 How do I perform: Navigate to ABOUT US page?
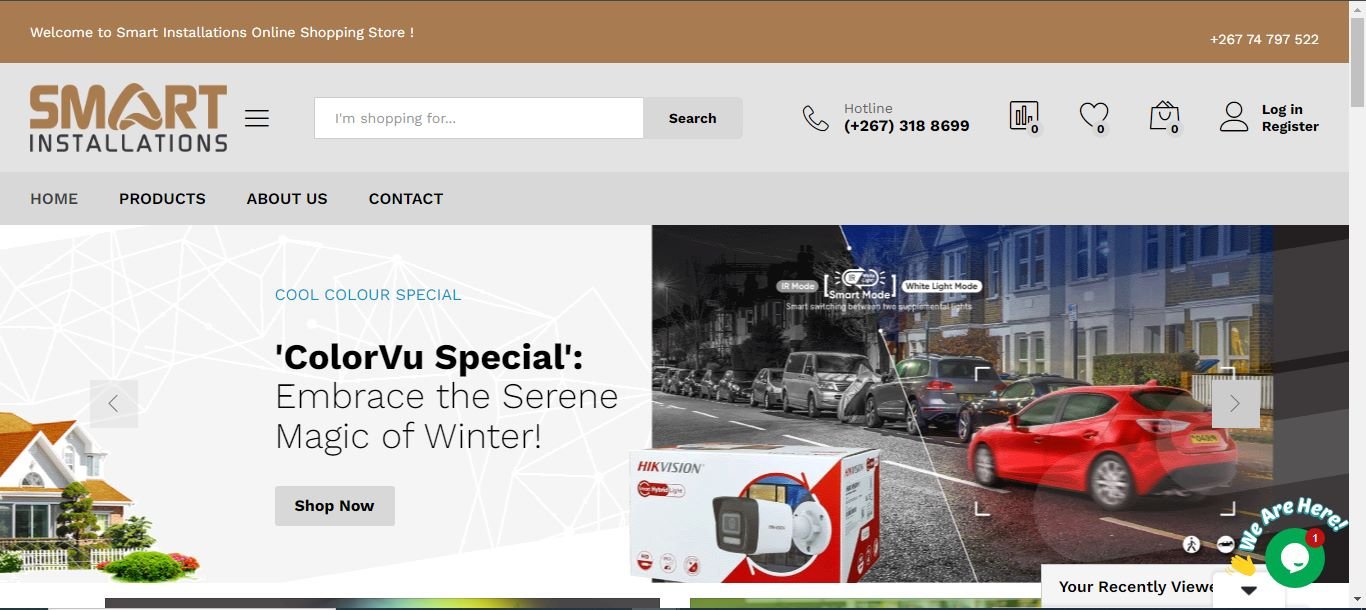(x=287, y=199)
